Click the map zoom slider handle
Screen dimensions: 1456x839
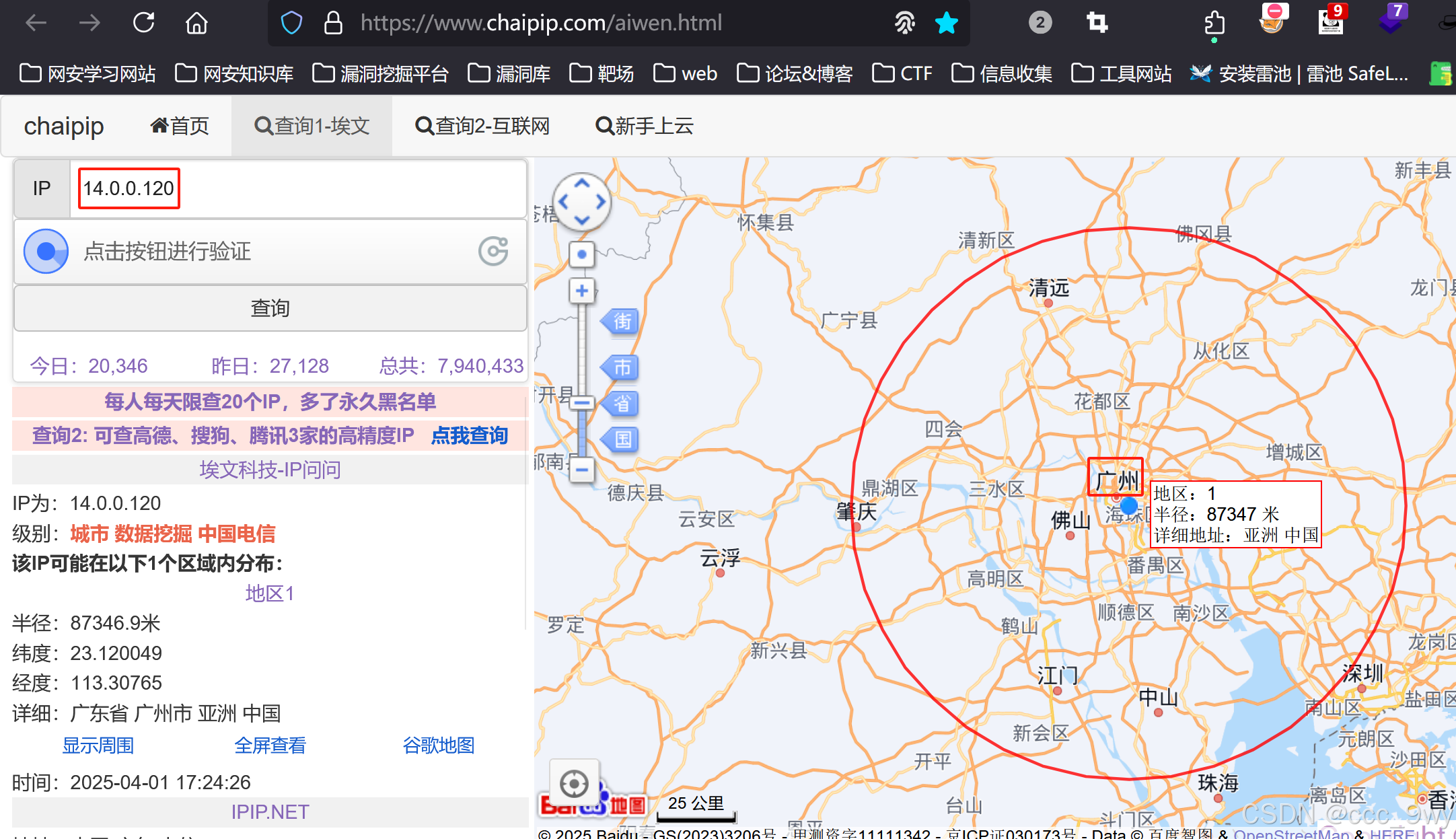(x=582, y=403)
